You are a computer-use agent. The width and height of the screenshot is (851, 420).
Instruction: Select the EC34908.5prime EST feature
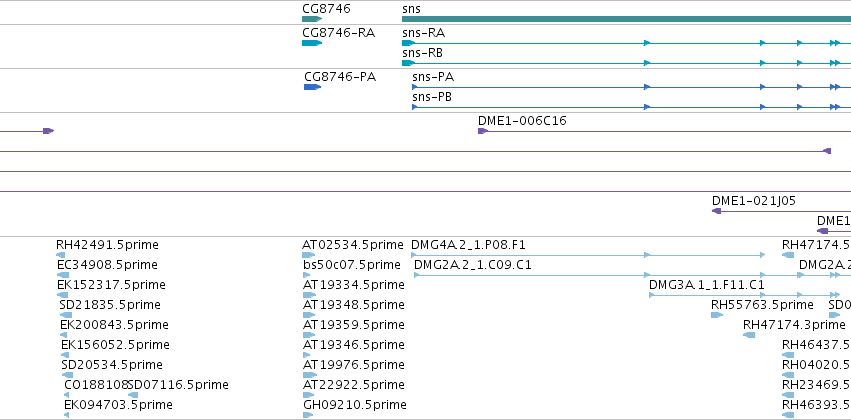(x=62, y=275)
